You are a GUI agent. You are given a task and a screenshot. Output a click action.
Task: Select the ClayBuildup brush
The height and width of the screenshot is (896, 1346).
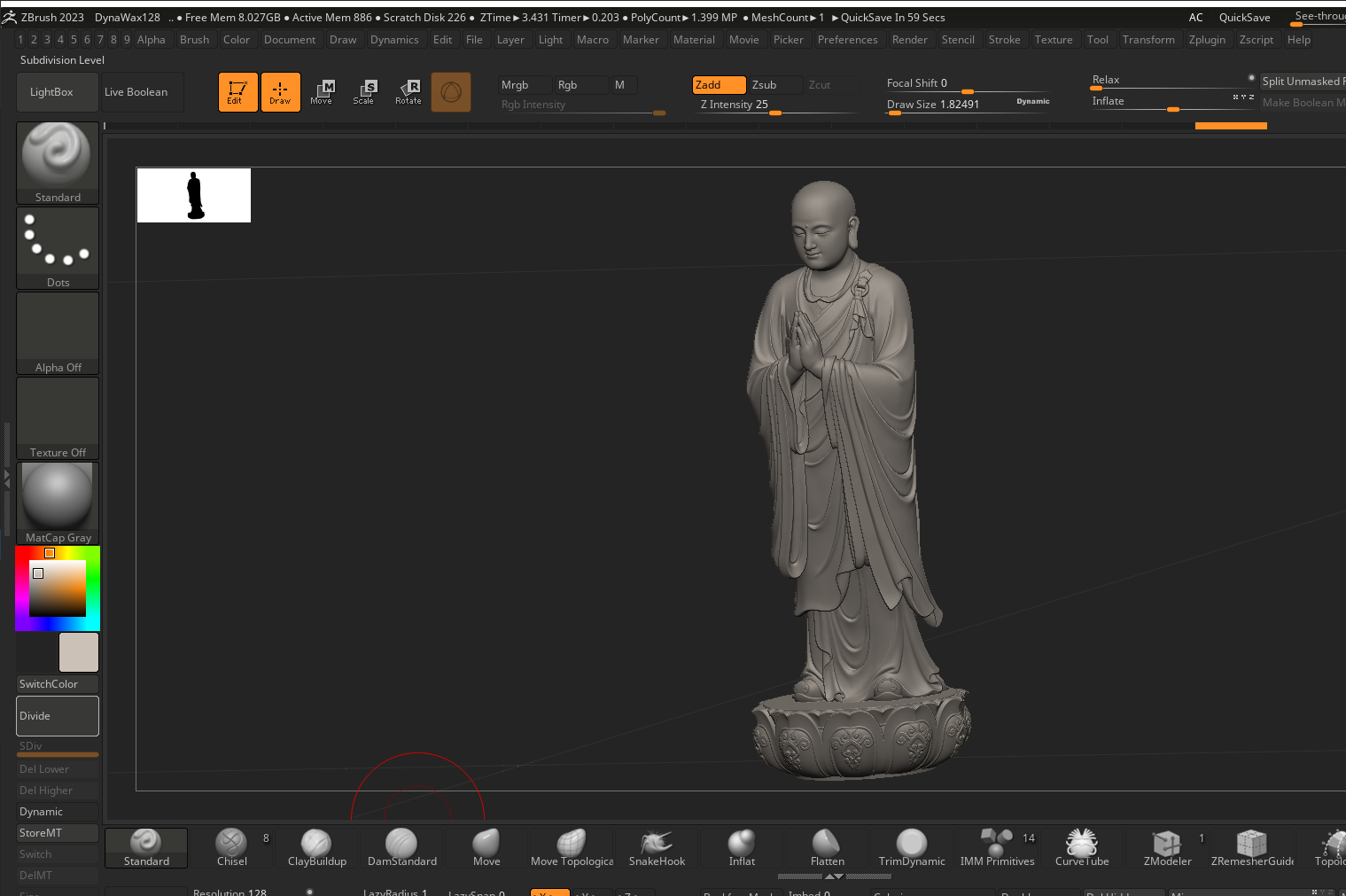(x=316, y=847)
